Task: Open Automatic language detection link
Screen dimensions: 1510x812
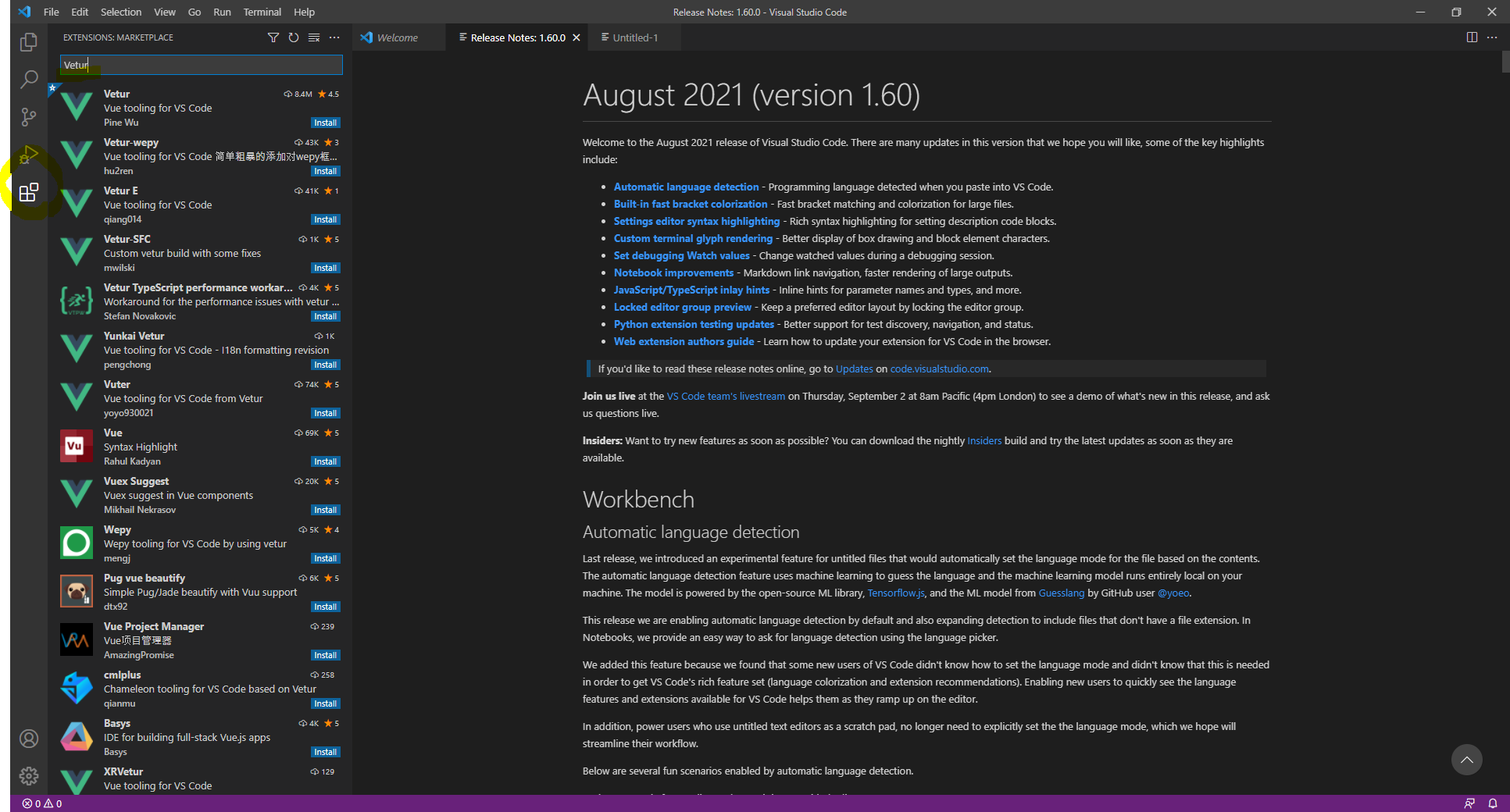Action: 686,187
